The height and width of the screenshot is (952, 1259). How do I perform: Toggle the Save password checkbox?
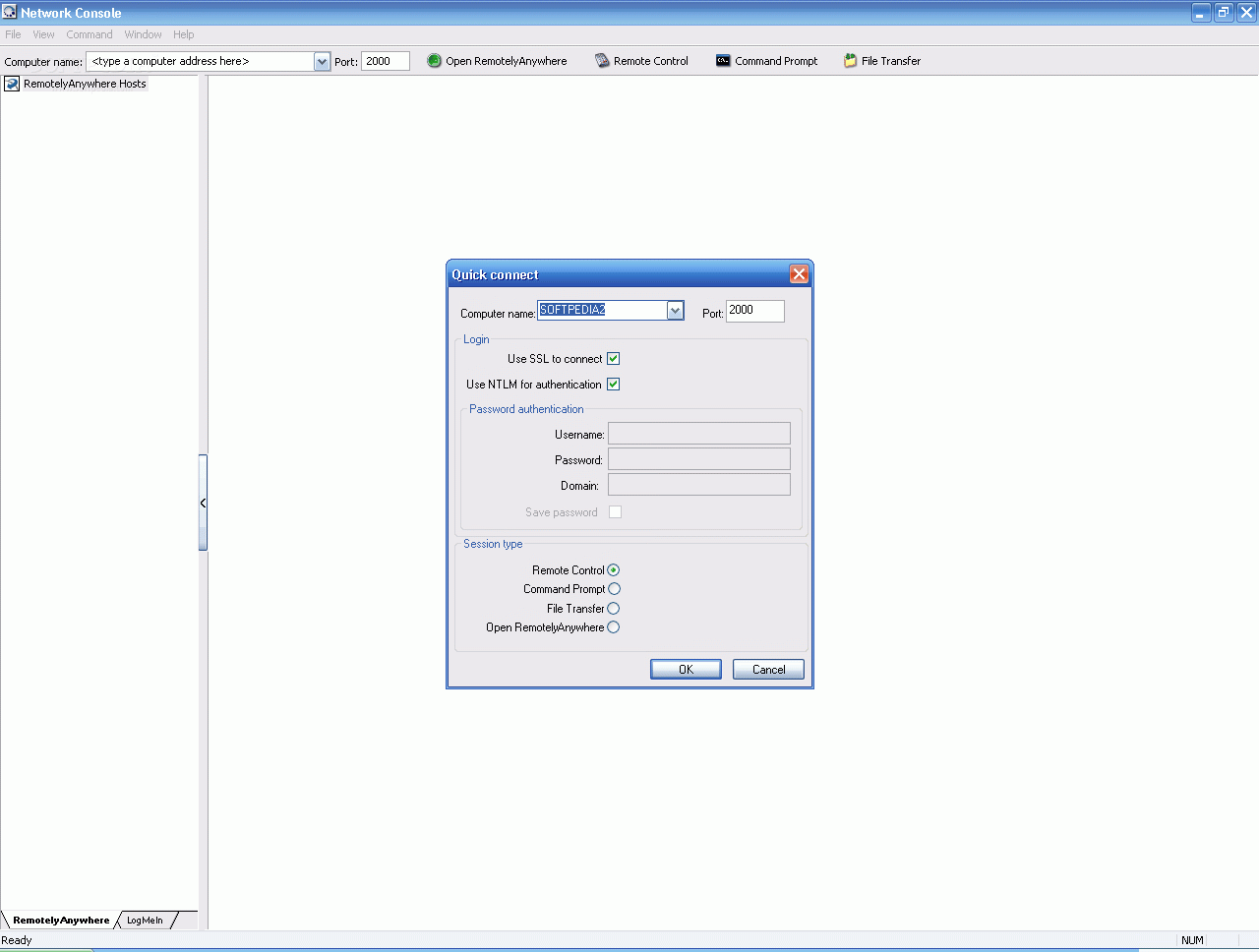coord(615,512)
